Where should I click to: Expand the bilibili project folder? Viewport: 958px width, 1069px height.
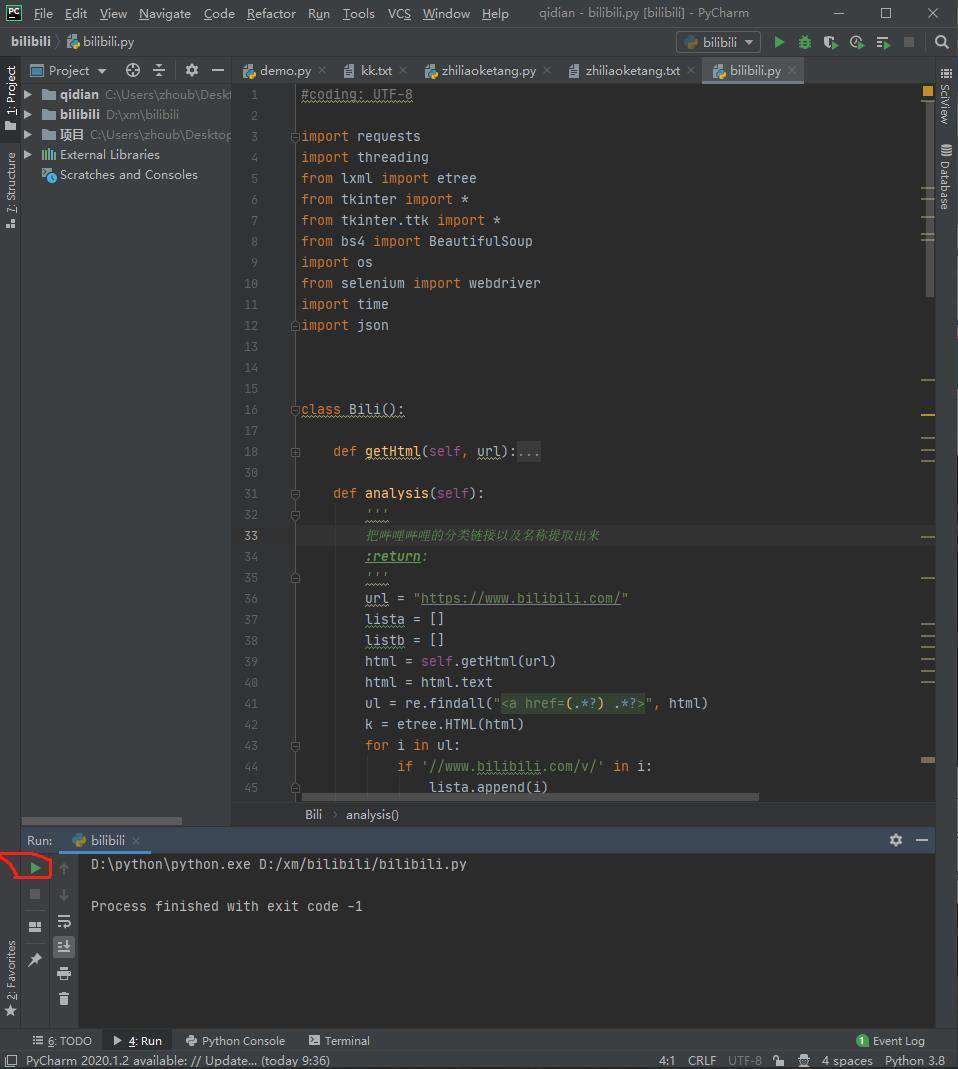[x=28, y=115]
